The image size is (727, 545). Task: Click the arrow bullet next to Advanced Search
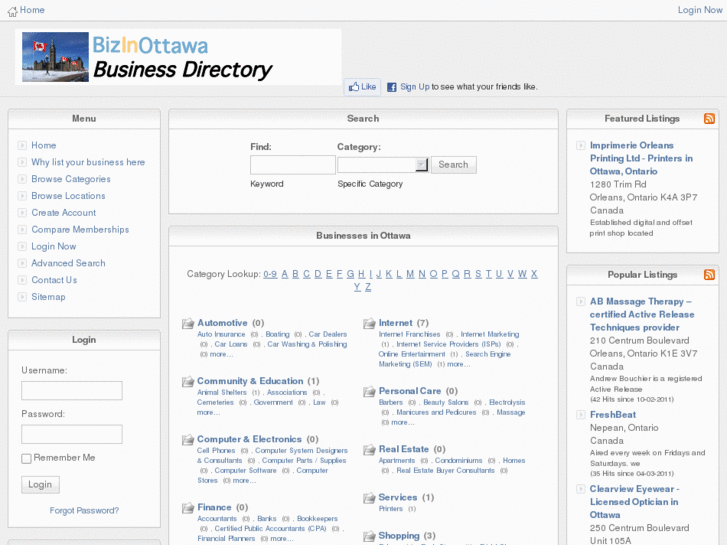pyautogui.click(x=22, y=263)
